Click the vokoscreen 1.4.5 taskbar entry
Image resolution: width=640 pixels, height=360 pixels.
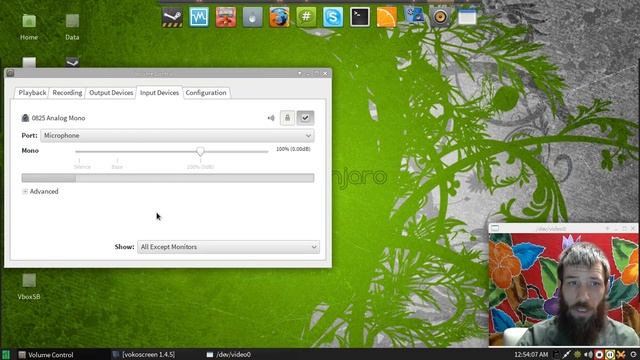144,355
